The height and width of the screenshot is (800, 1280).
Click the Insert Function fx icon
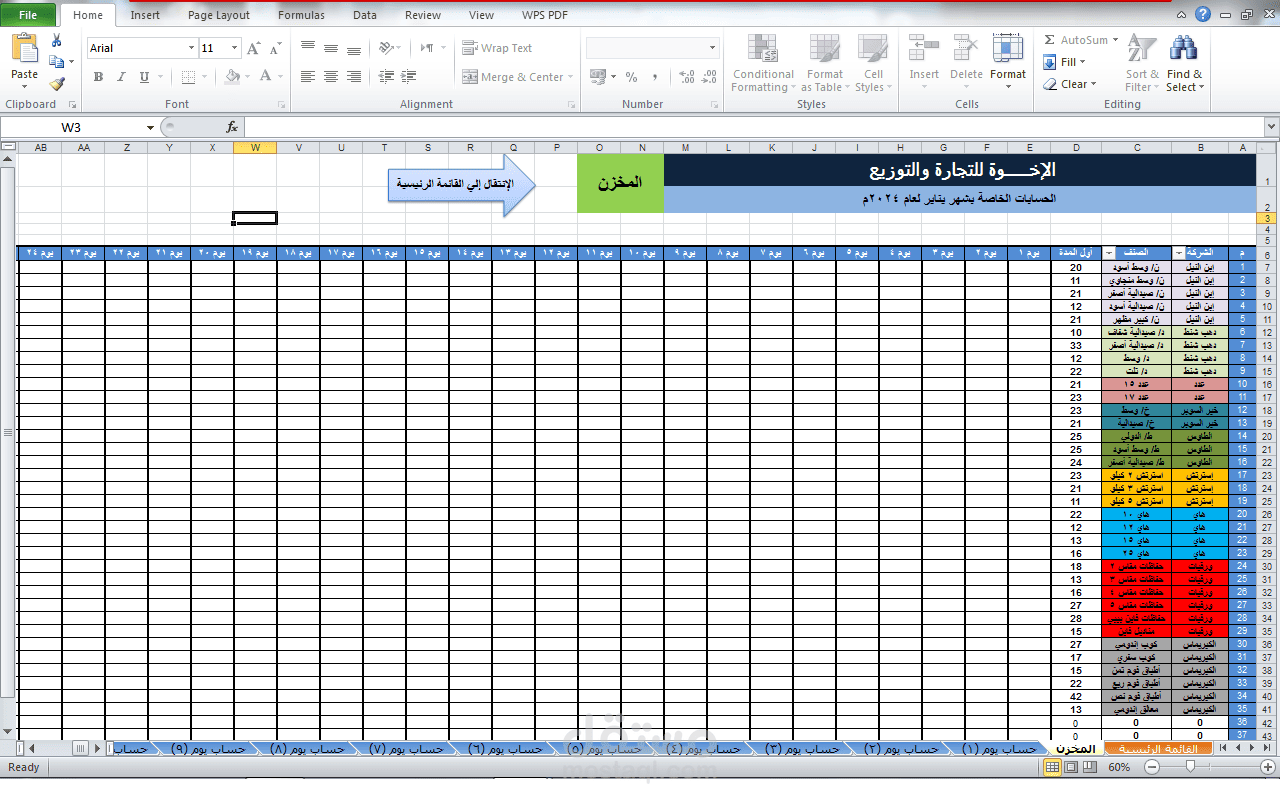(232, 127)
